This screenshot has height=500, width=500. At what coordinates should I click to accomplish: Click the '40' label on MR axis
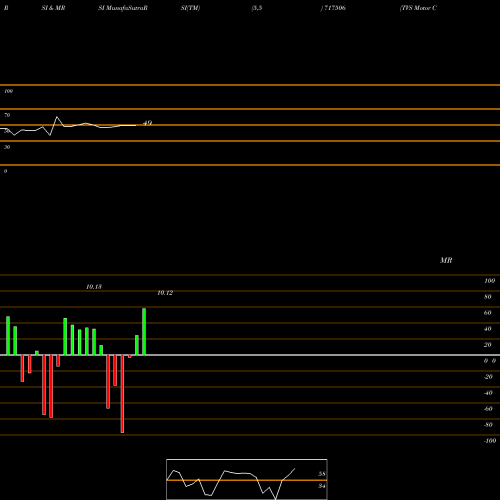coord(488,329)
